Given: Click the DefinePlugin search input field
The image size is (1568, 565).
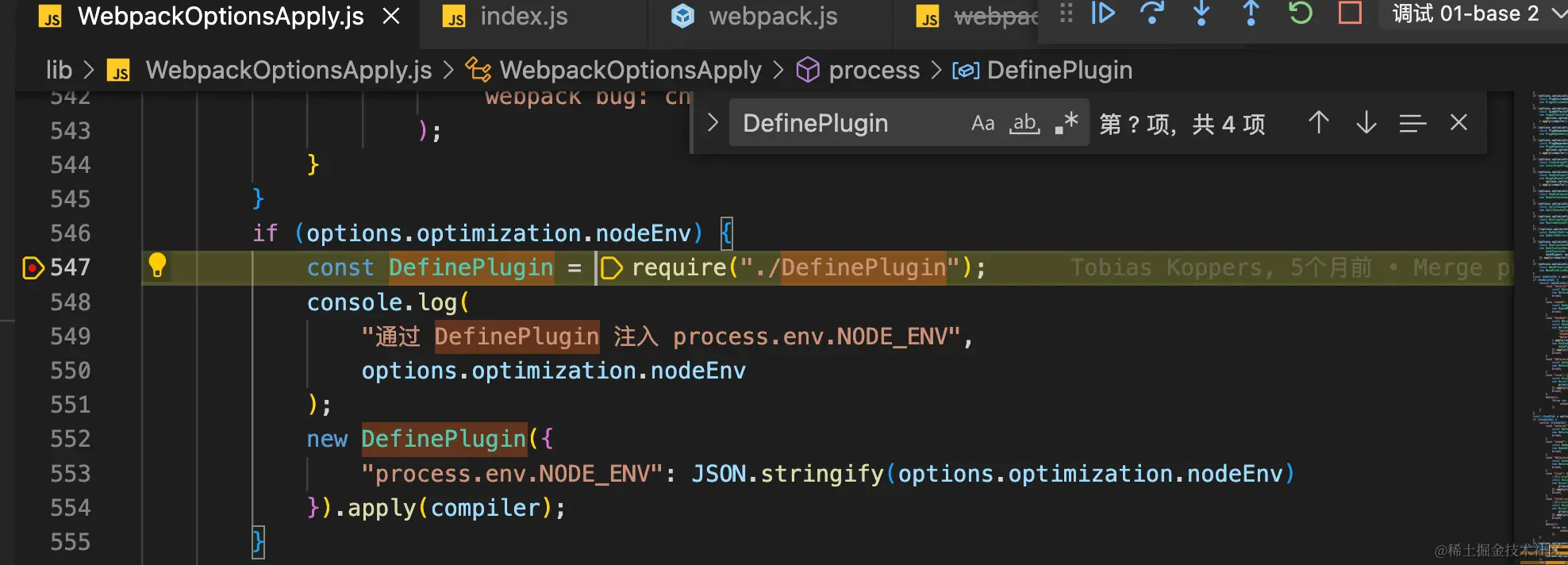Looking at the screenshot, I should point(849,124).
